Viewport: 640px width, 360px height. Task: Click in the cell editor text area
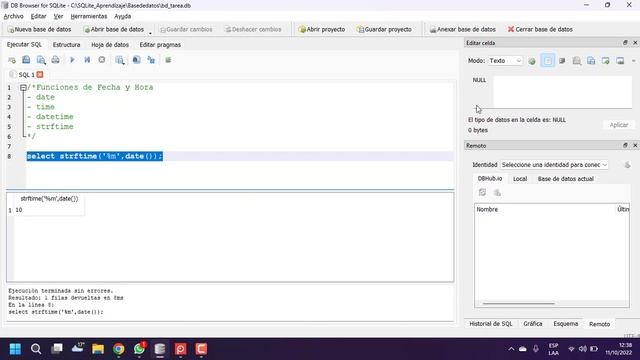pyautogui.click(x=562, y=92)
